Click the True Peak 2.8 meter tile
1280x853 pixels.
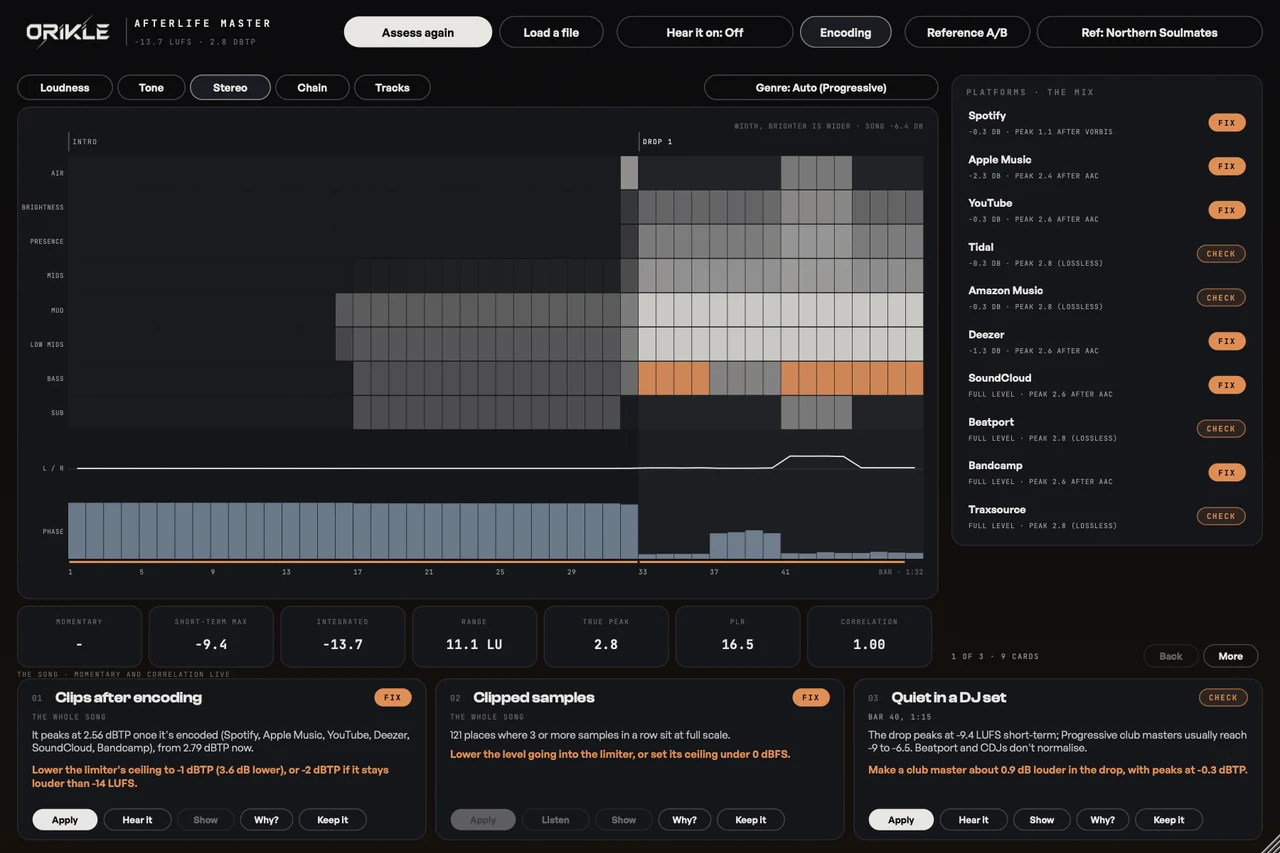606,636
